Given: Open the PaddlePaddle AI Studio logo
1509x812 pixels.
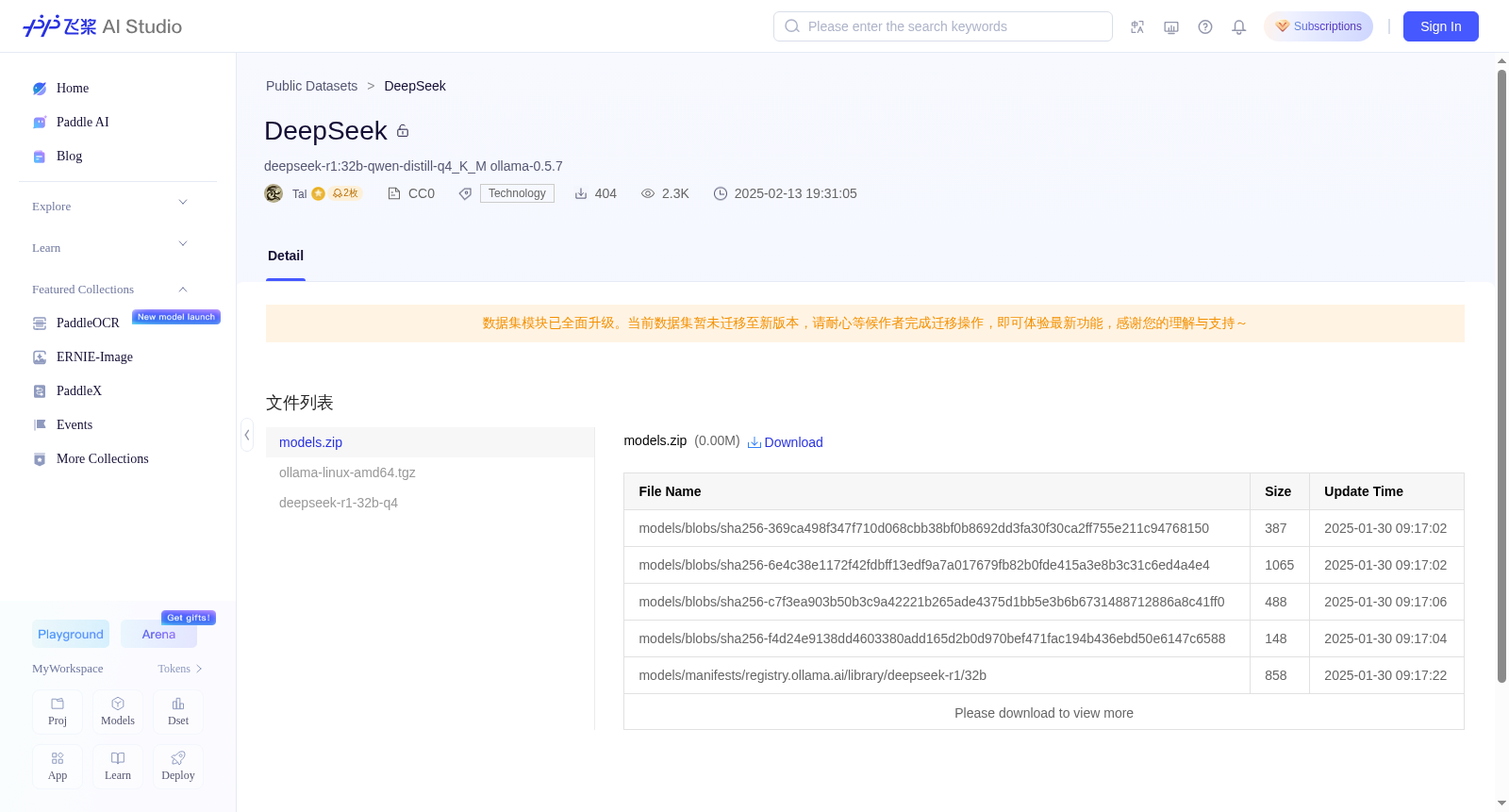Looking at the screenshot, I should (102, 26).
